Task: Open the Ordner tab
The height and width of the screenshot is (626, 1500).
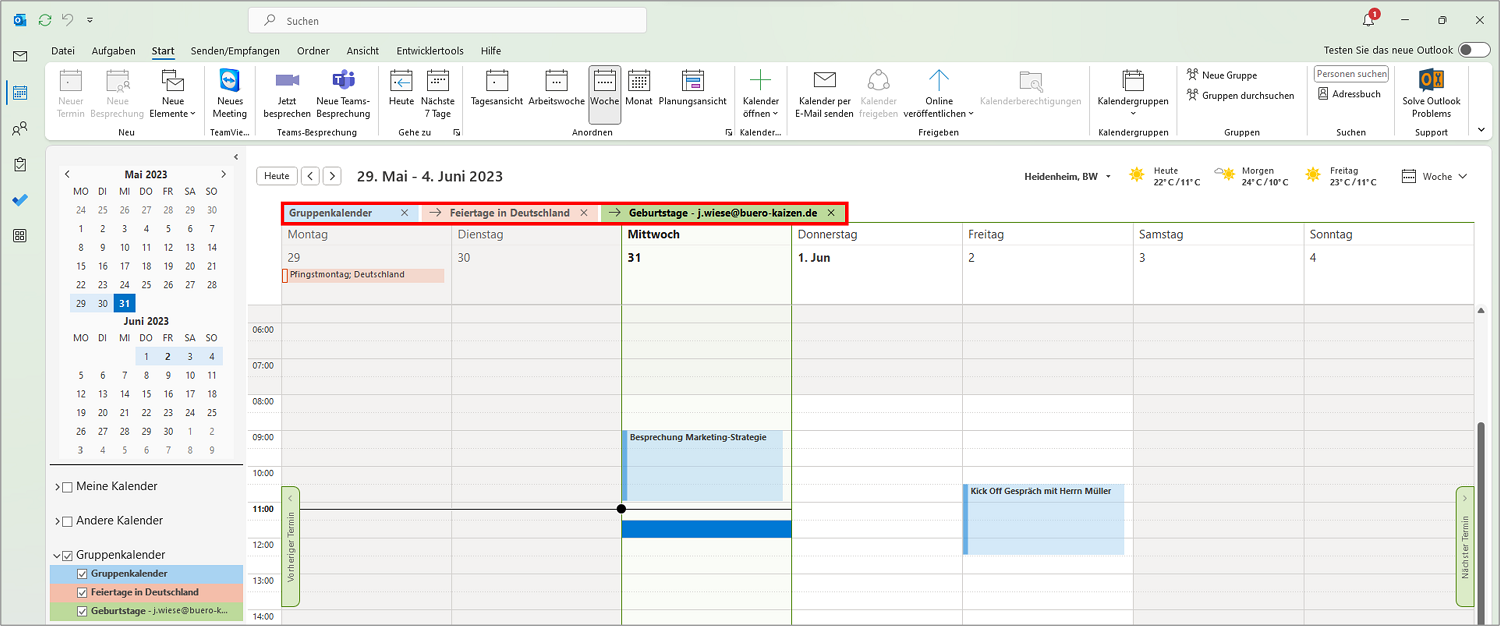Action: 313,51
